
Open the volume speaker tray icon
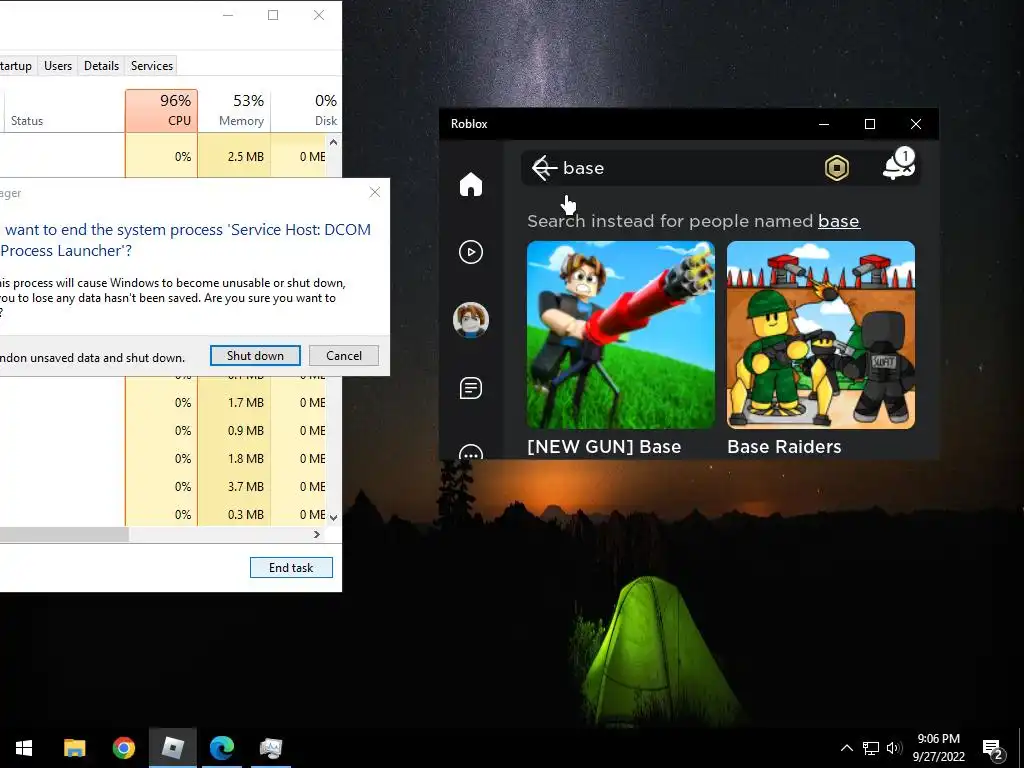[894, 748]
